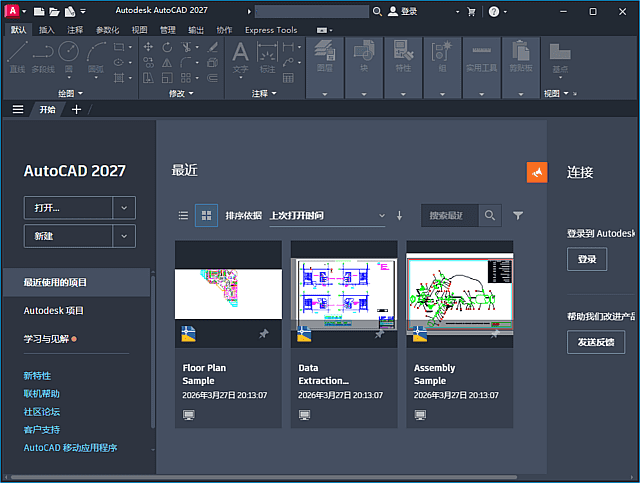Screen dimensions: 640x483
Task: Click the filter funnel icon
Action: coord(518,215)
